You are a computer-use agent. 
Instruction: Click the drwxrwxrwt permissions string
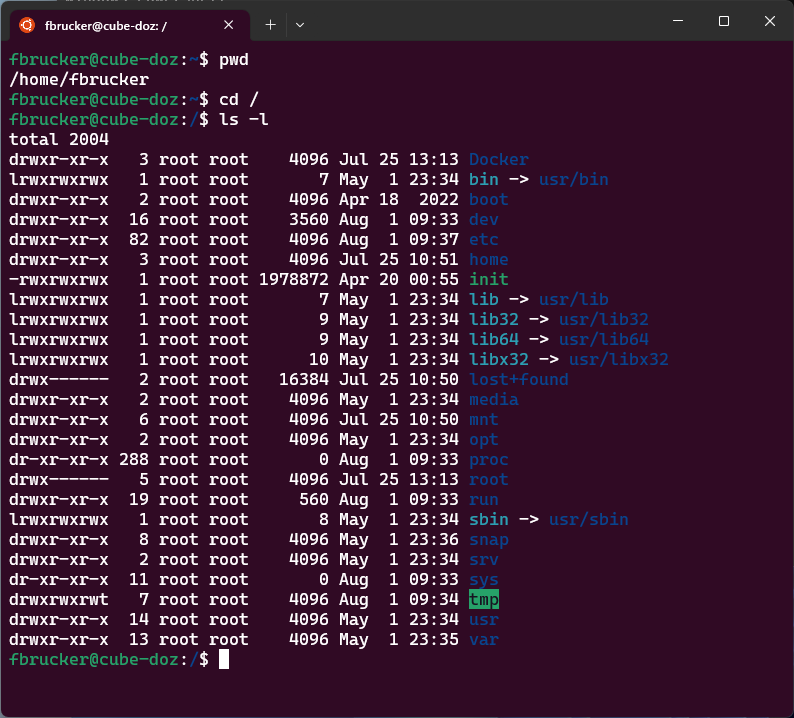click(x=59, y=600)
